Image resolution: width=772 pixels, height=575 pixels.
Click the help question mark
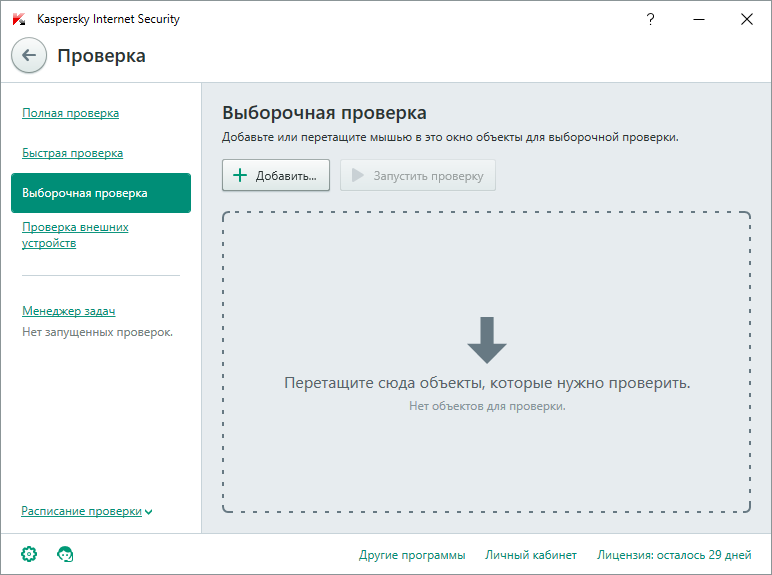[x=650, y=19]
